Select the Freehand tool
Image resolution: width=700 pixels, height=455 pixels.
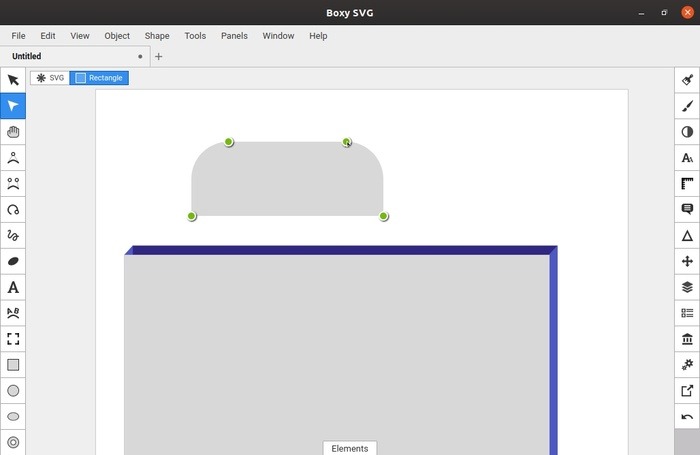(x=13, y=235)
